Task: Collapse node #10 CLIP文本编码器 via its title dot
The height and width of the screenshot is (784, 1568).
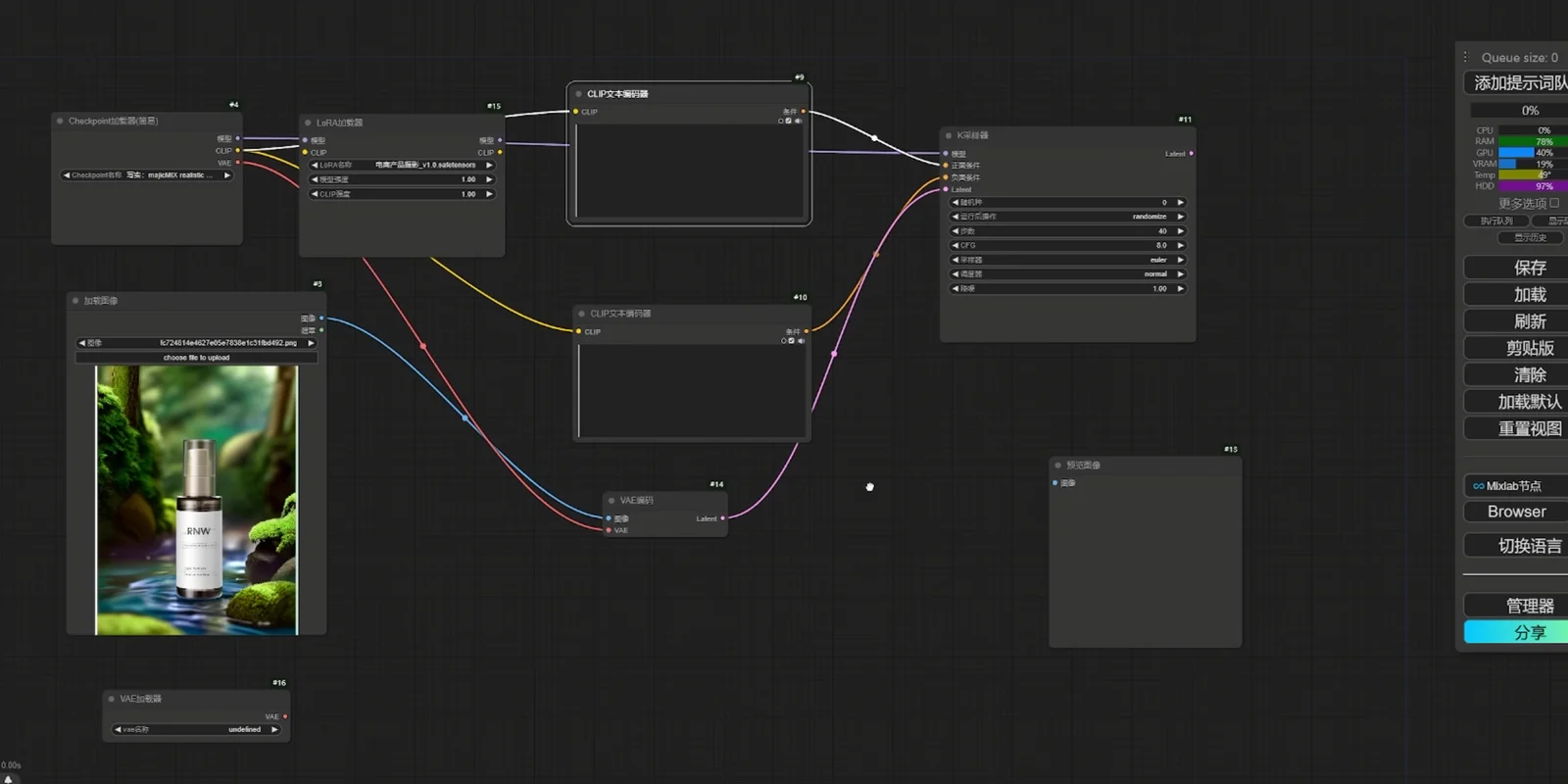Action: (x=581, y=314)
